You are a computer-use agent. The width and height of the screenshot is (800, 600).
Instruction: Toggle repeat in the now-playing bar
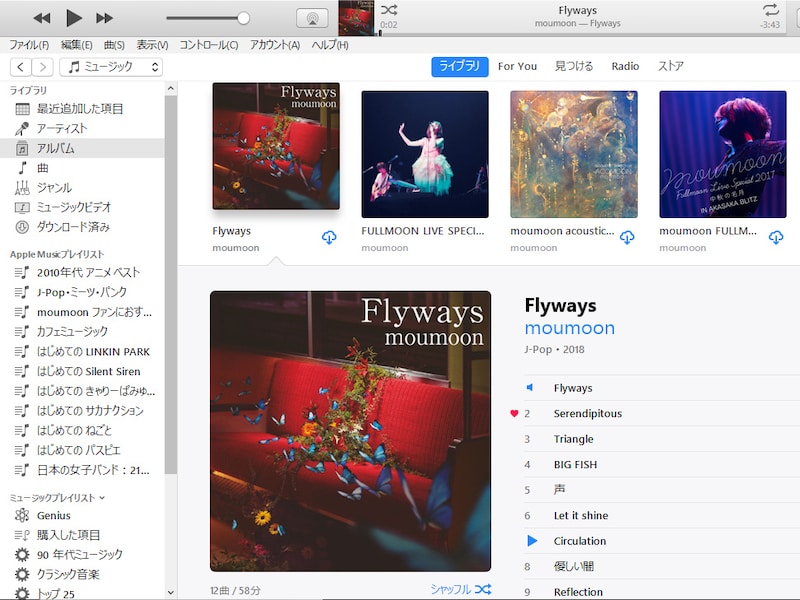770,10
